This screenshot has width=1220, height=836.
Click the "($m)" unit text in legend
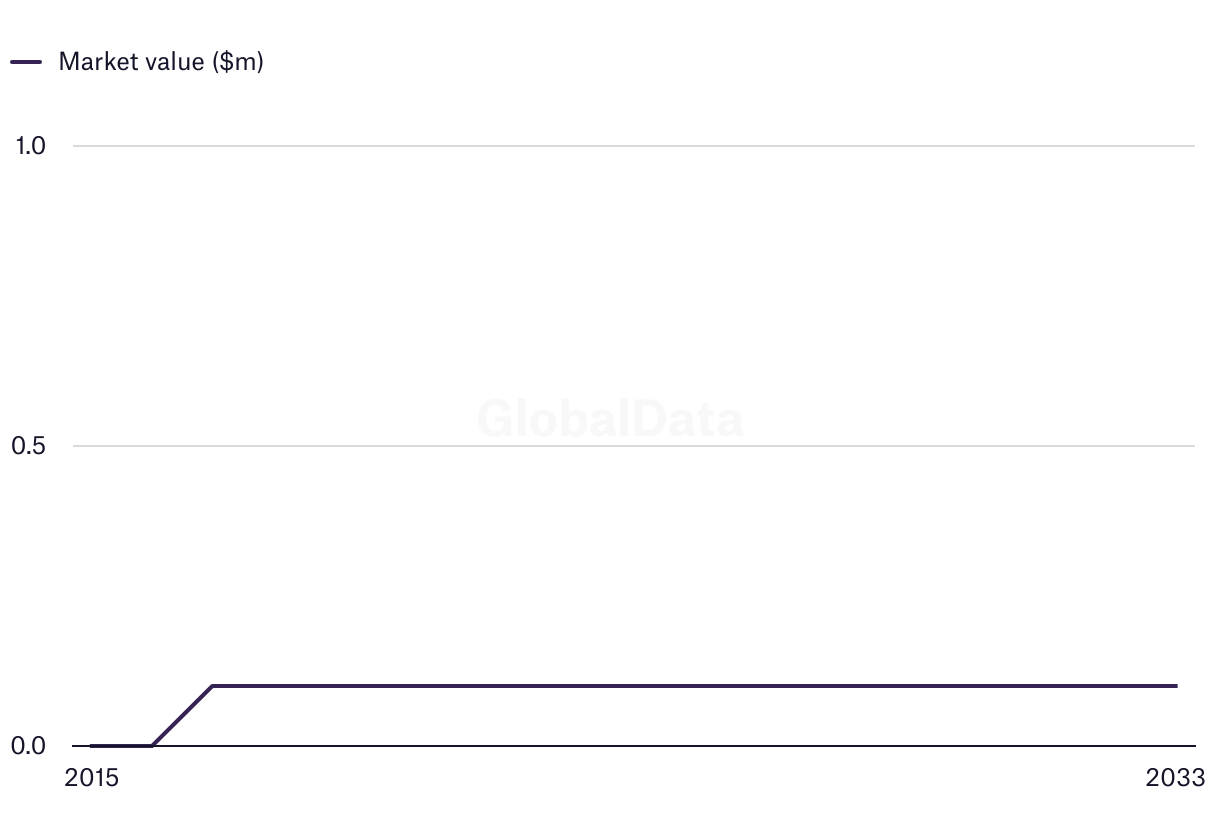(x=238, y=62)
